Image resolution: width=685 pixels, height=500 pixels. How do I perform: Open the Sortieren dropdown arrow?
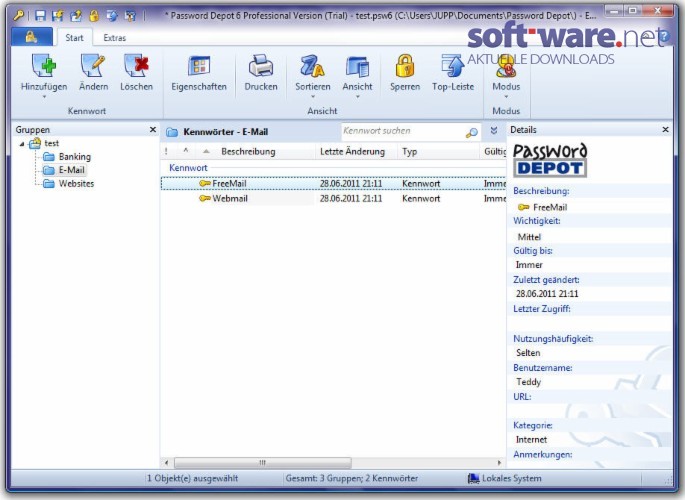313,97
